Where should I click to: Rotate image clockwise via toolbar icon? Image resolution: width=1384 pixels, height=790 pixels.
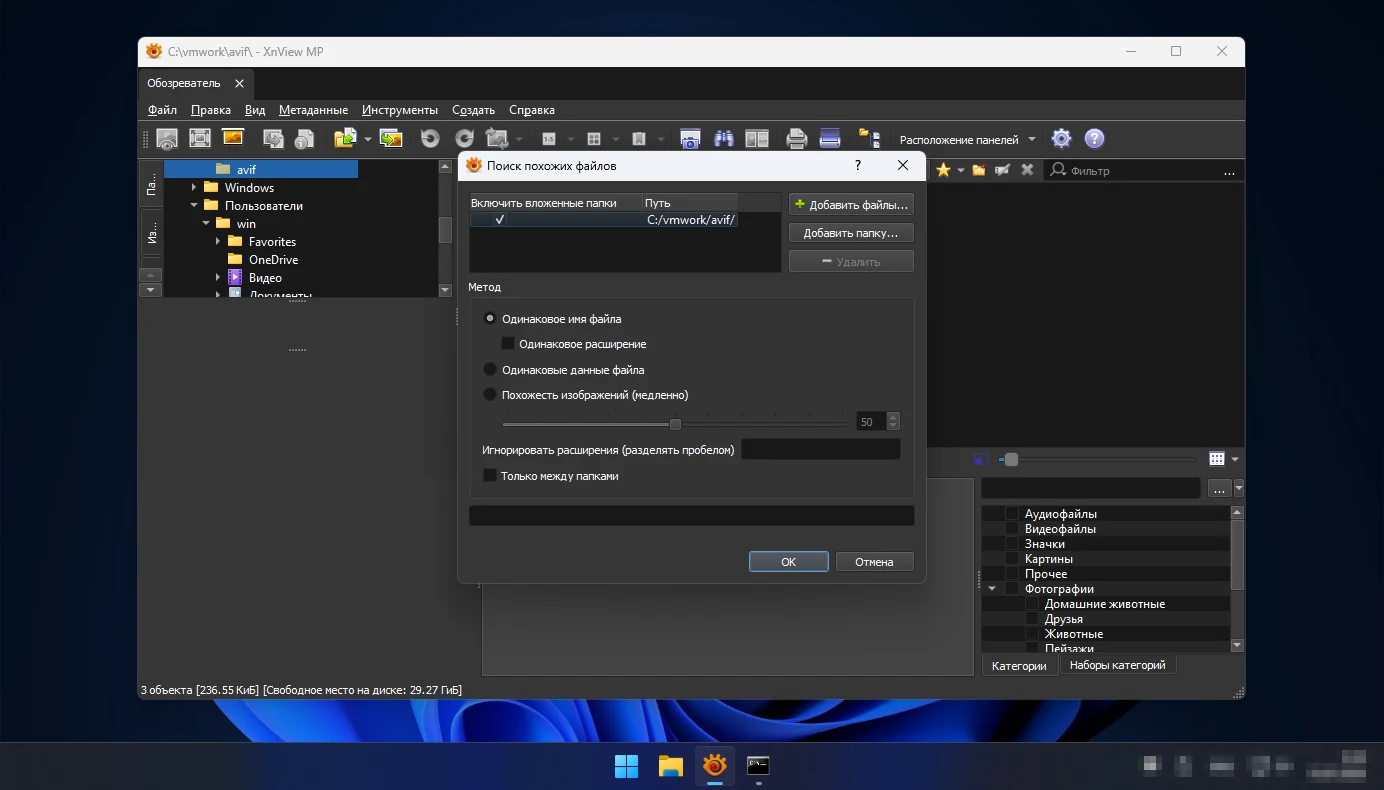(x=464, y=139)
